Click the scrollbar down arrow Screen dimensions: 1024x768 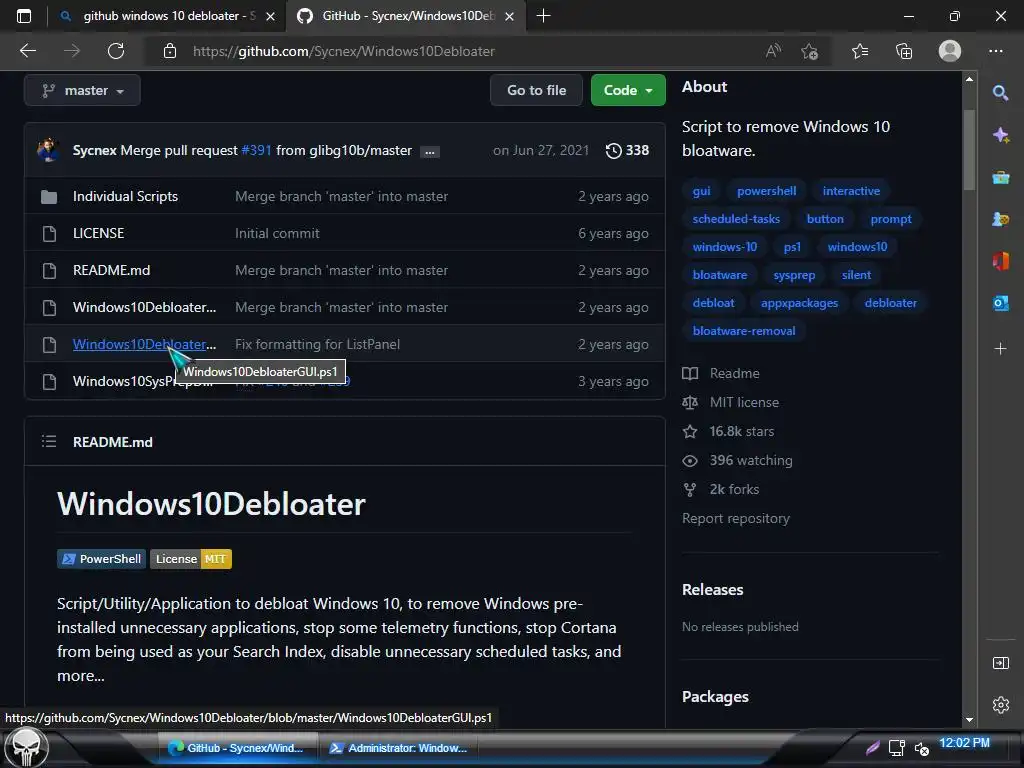coord(969,720)
